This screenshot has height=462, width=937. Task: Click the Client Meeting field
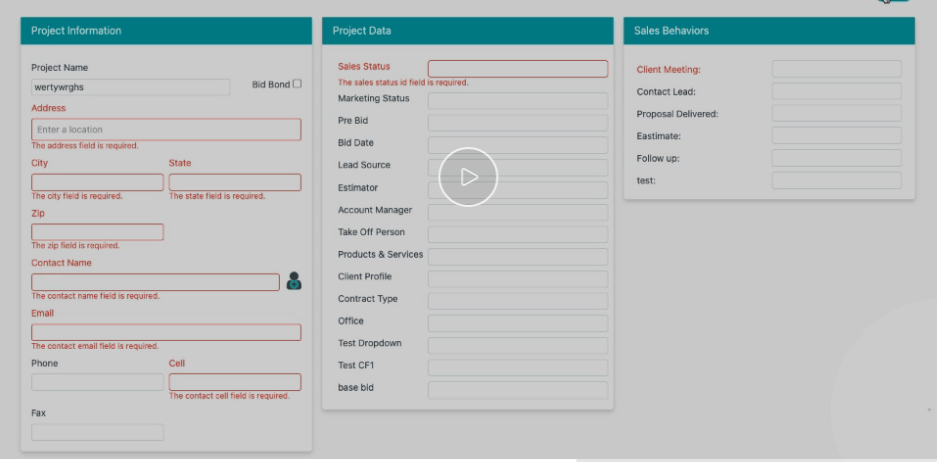point(837,69)
